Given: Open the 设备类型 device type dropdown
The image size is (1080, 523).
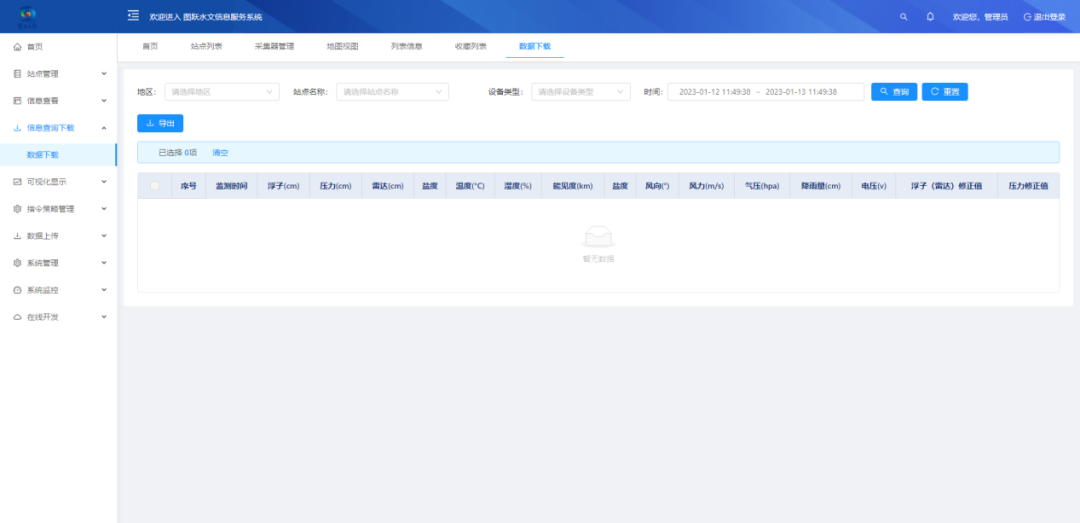Looking at the screenshot, I should point(581,92).
